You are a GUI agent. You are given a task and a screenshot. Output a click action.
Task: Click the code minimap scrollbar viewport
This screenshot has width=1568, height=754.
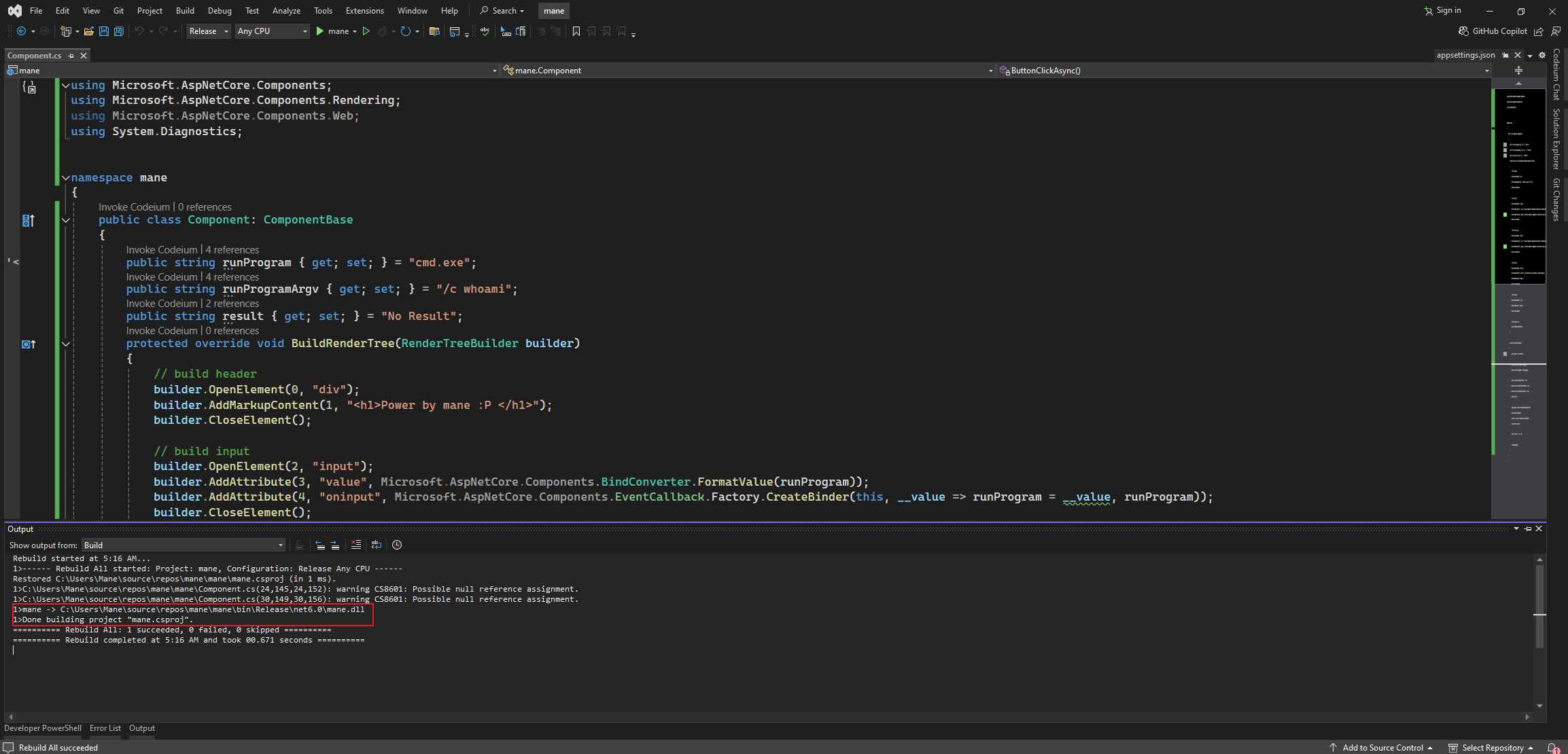click(1519, 185)
